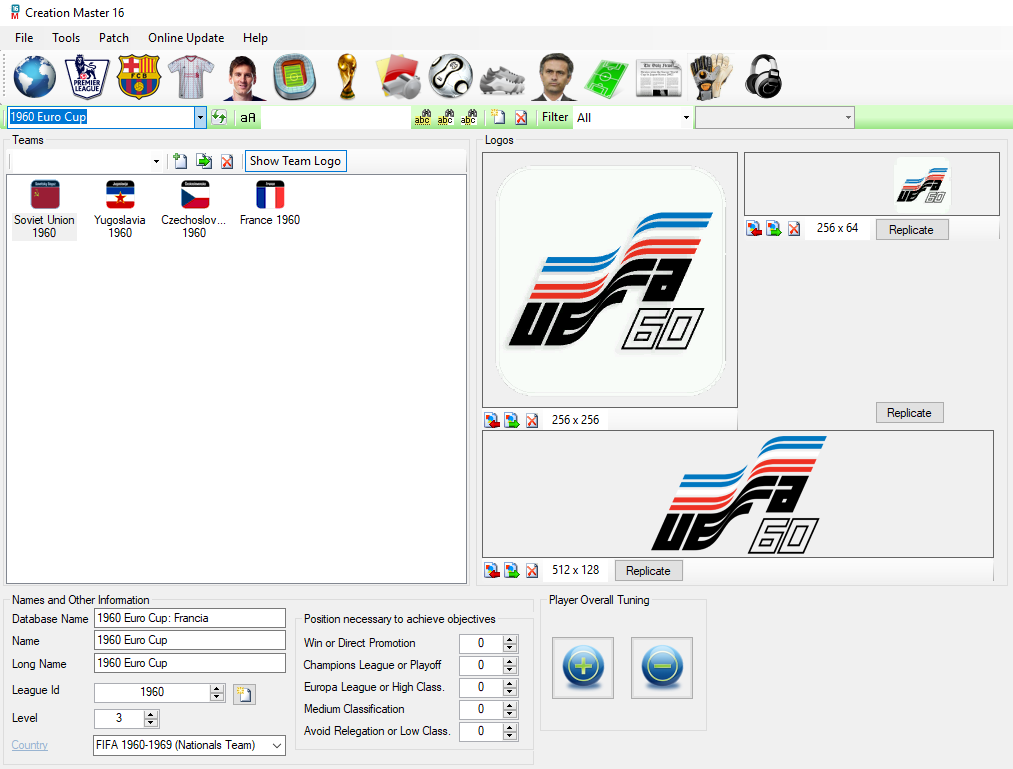The width and height of the screenshot is (1013, 769).
Task: Click Replicate next to 256 x 64
Action: [912, 229]
